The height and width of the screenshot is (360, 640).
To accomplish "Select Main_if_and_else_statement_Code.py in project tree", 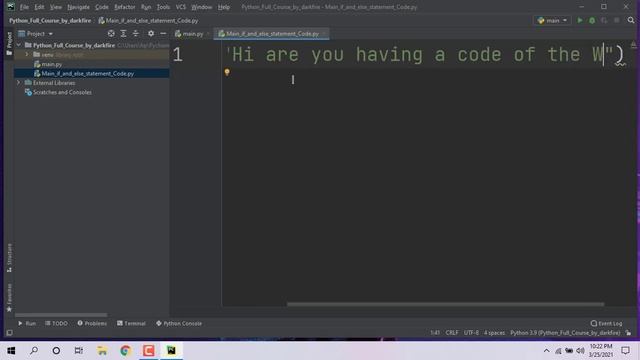I will coord(88,73).
